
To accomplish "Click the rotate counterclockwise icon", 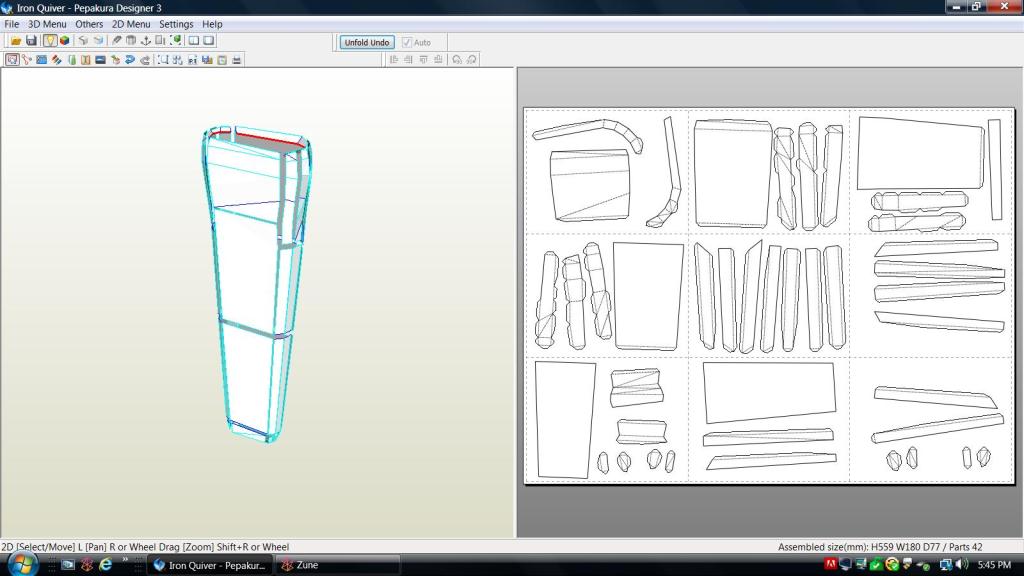I will click(456, 59).
